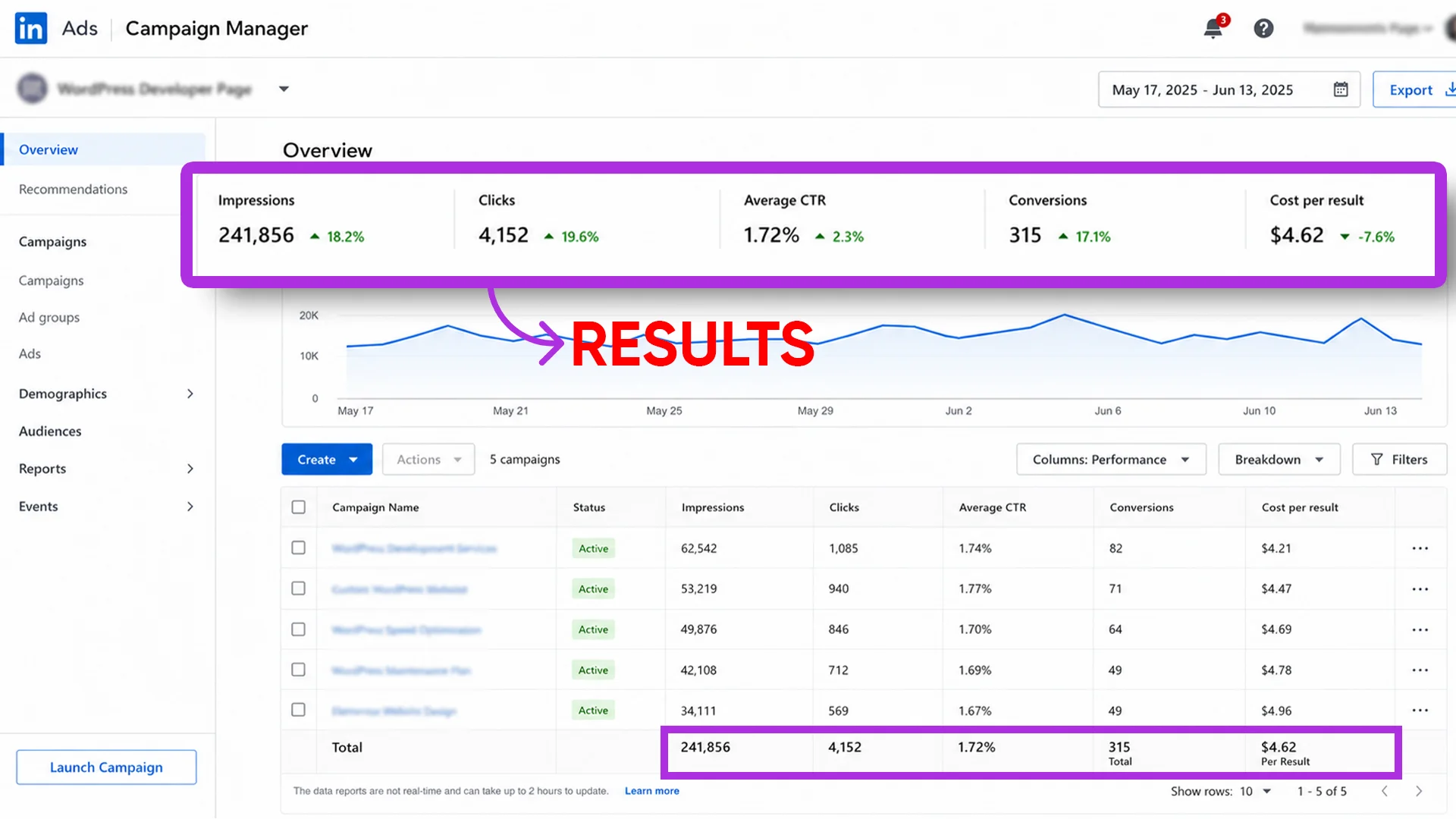Open Filters panel
This screenshot has width=1456, height=819.
(x=1400, y=460)
